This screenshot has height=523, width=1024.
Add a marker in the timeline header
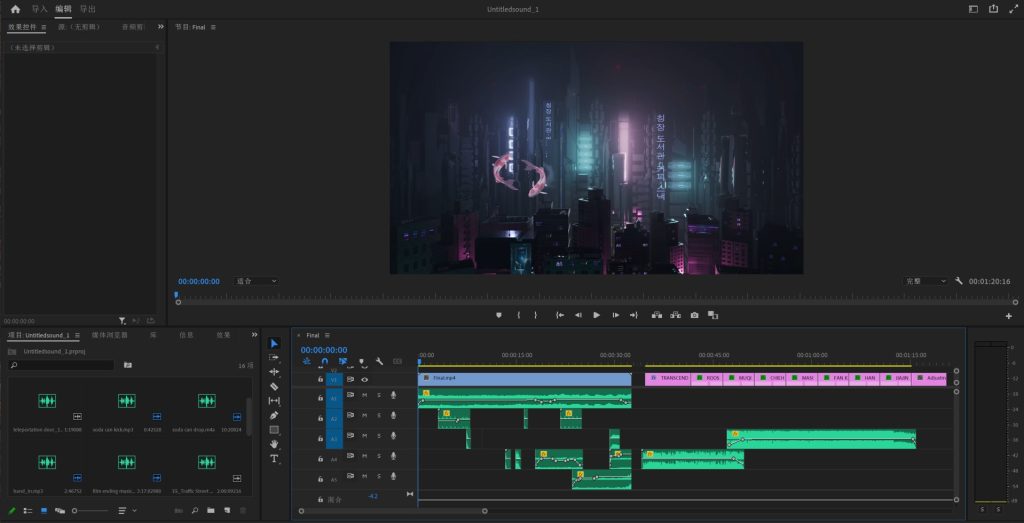(x=361, y=361)
